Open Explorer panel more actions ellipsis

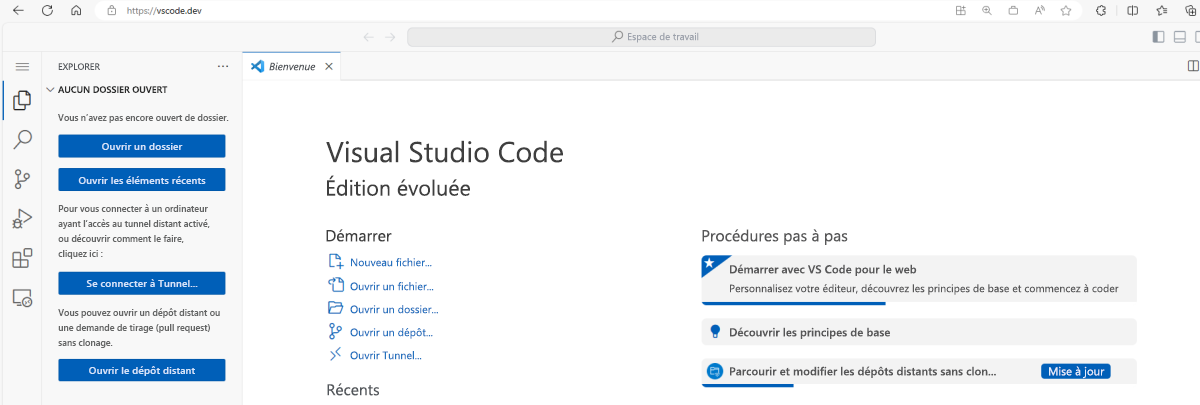(x=223, y=66)
